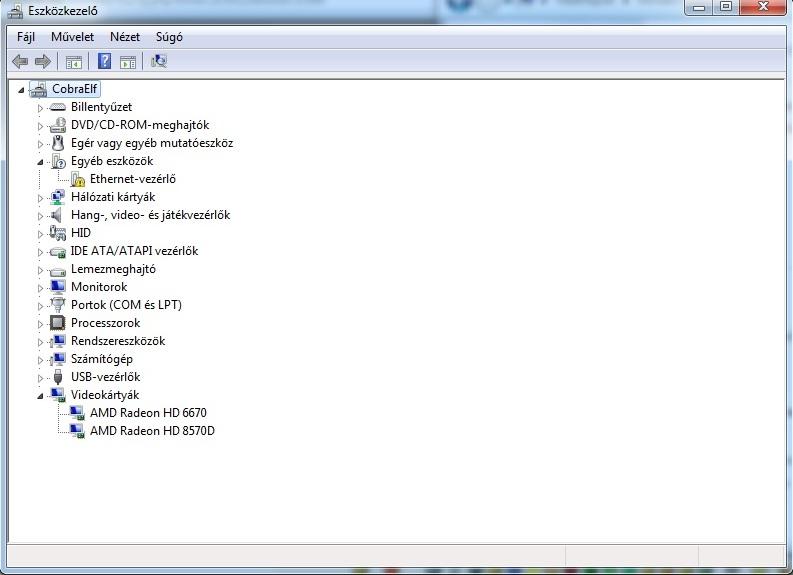Click the Számítógép computer icon

coord(58,359)
